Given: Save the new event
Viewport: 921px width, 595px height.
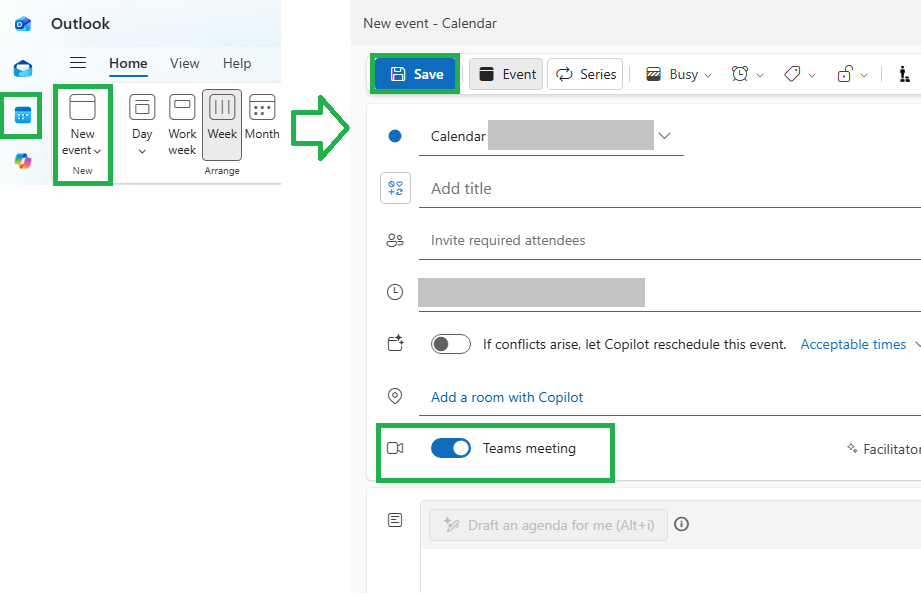Looking at the screenshot, I should click(x=416, y=74).
